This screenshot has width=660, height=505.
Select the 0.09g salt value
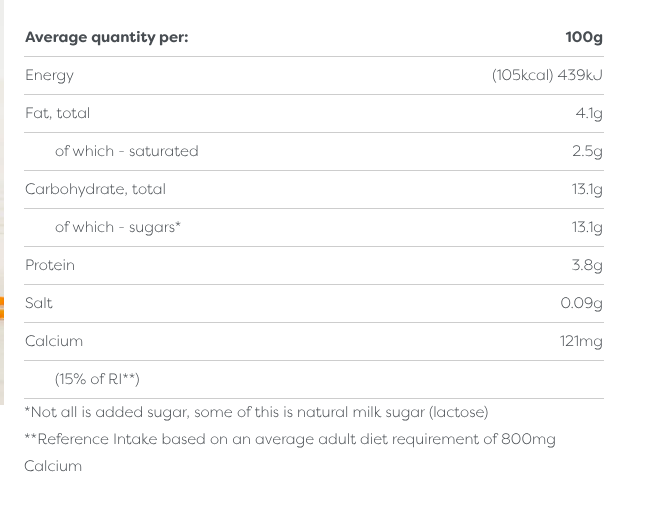pos(581,303)
